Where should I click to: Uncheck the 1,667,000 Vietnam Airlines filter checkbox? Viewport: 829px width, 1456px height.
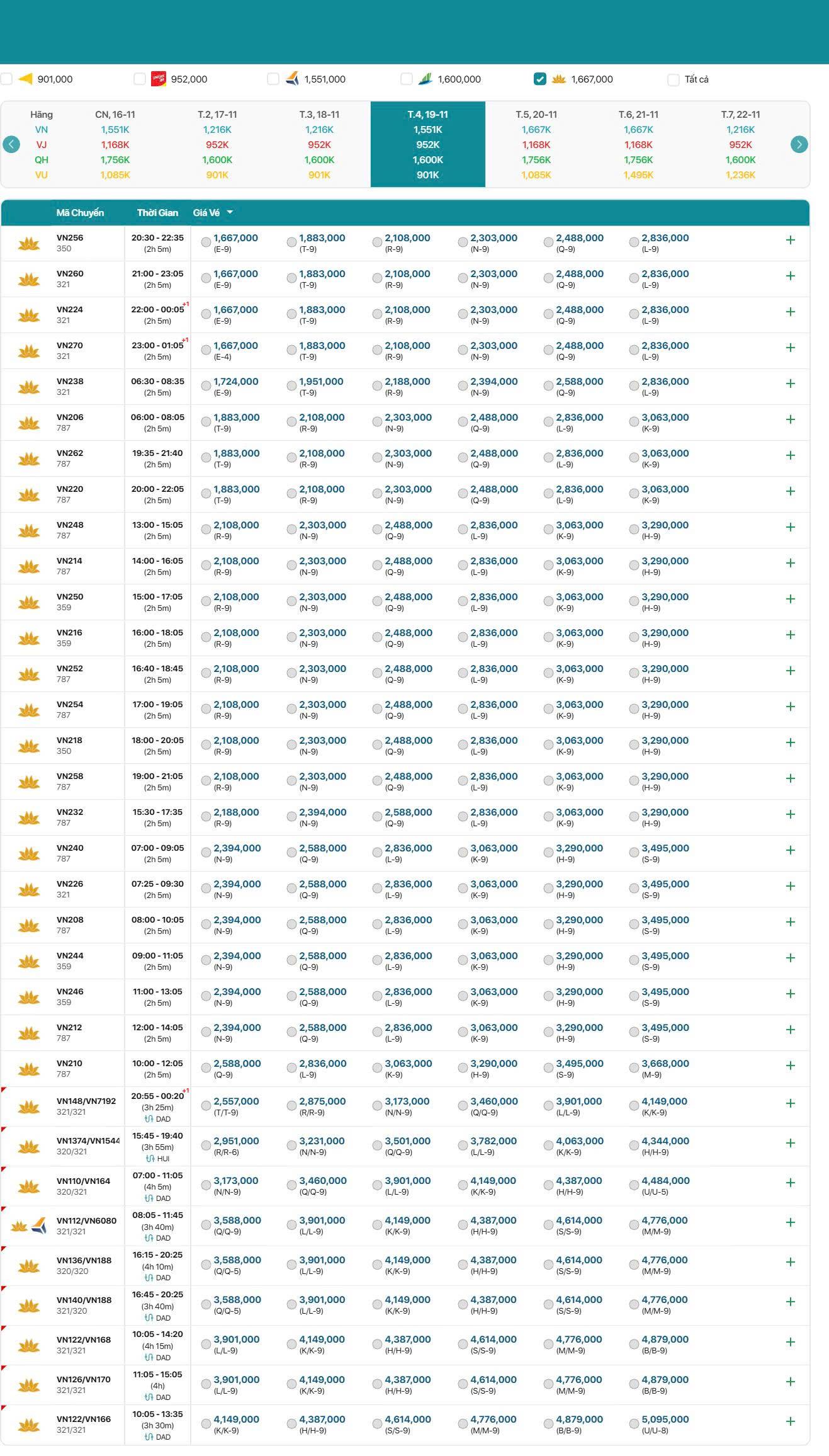[x=539, y=79]
